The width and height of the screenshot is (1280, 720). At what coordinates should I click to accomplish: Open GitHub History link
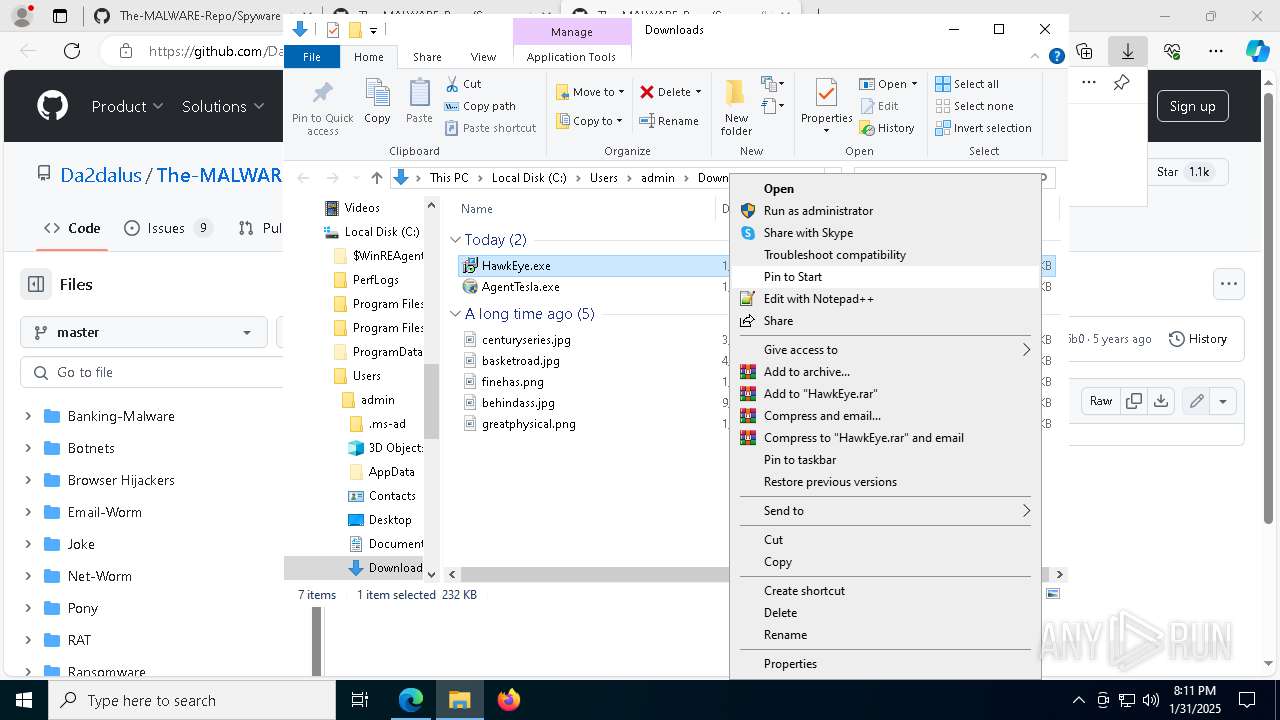pyautogui.click(x=1198, y=339)
